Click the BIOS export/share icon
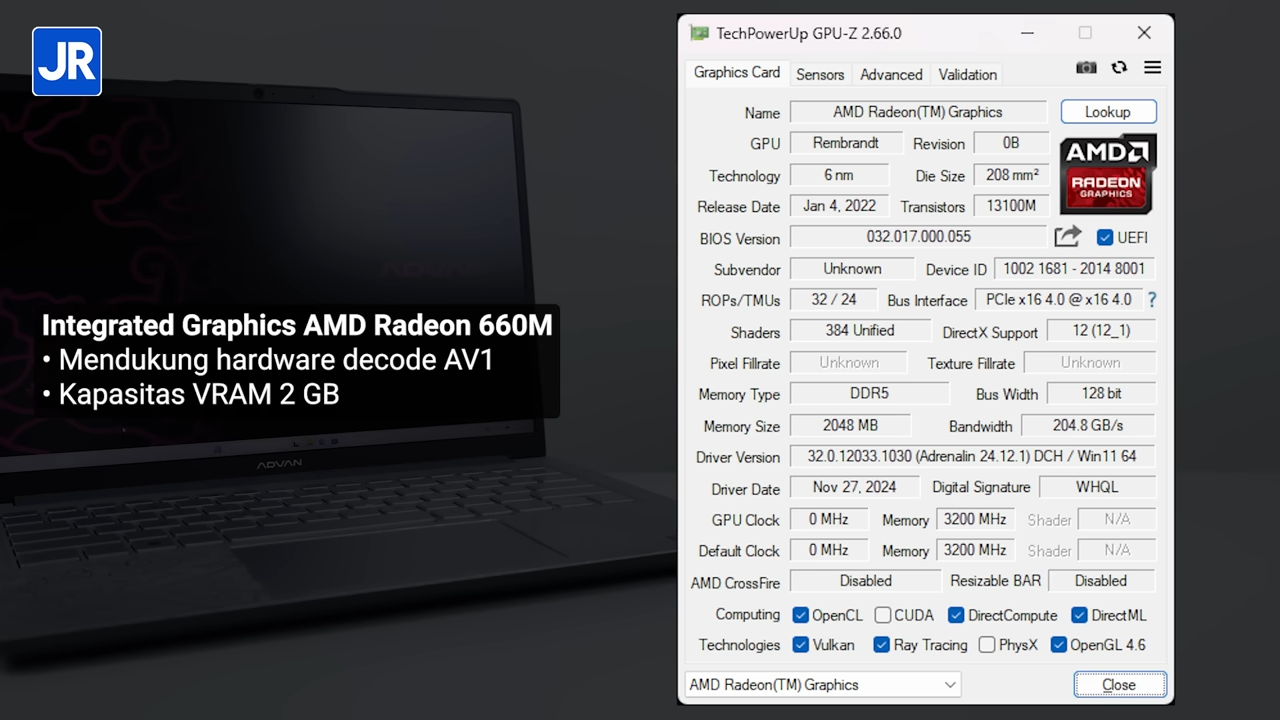 [1067, 236]
